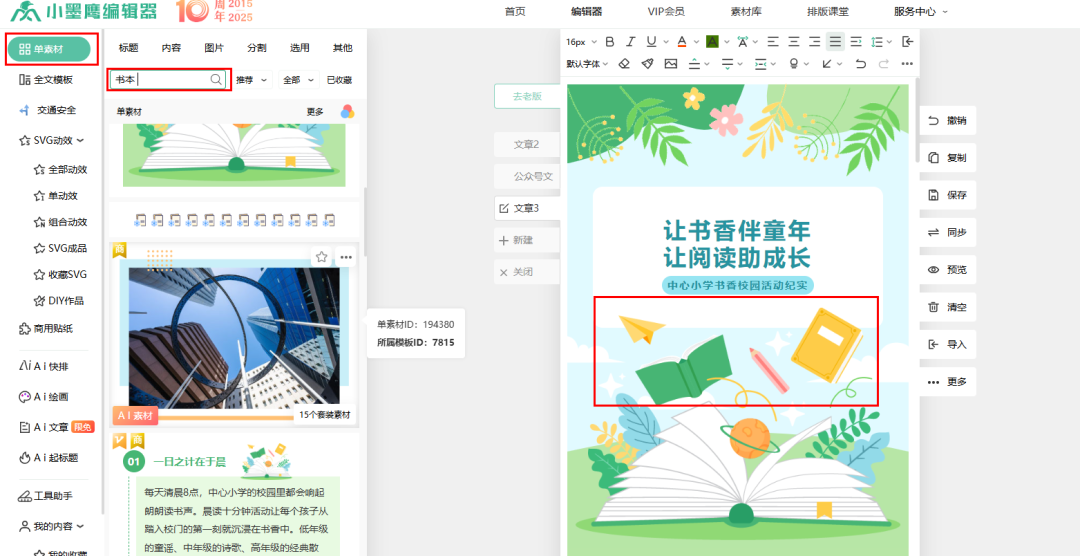Toggle justify text alignment
Screen dimensions: 1080x556
[x=835, y=41]
